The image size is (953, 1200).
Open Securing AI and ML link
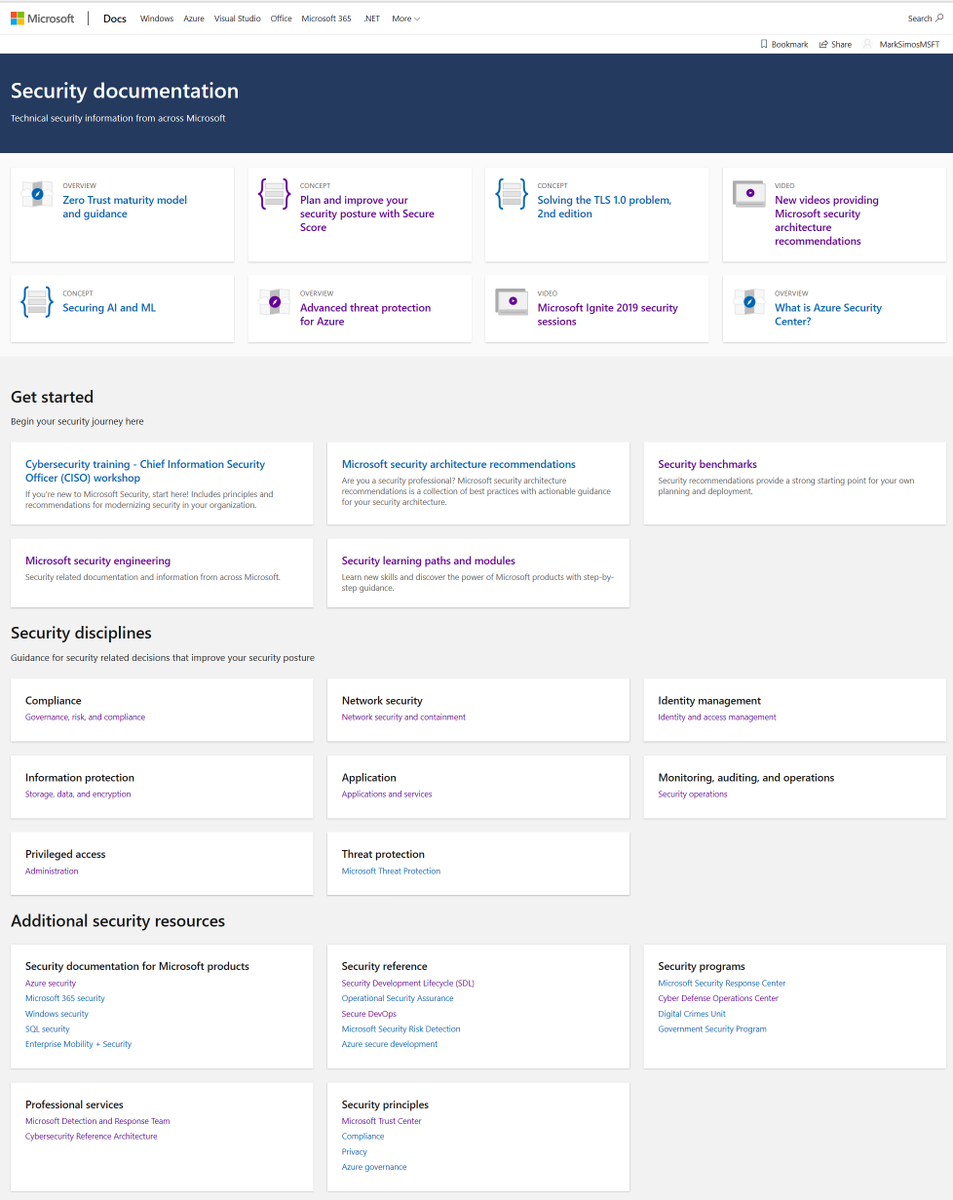click(x=109, y=308)
